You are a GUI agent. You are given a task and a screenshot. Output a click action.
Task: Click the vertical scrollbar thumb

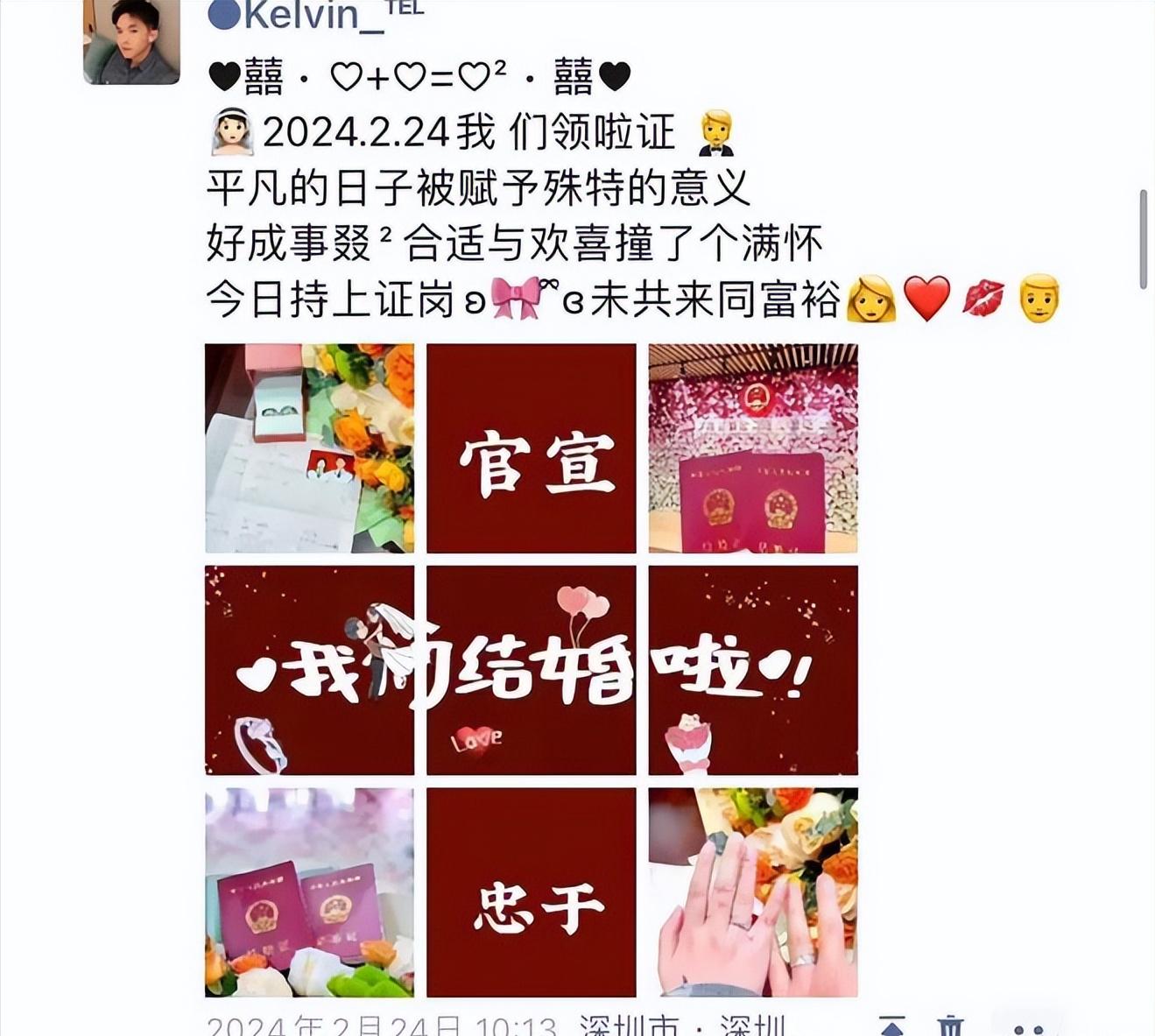pyautogui.click(x=1143, y=239)
